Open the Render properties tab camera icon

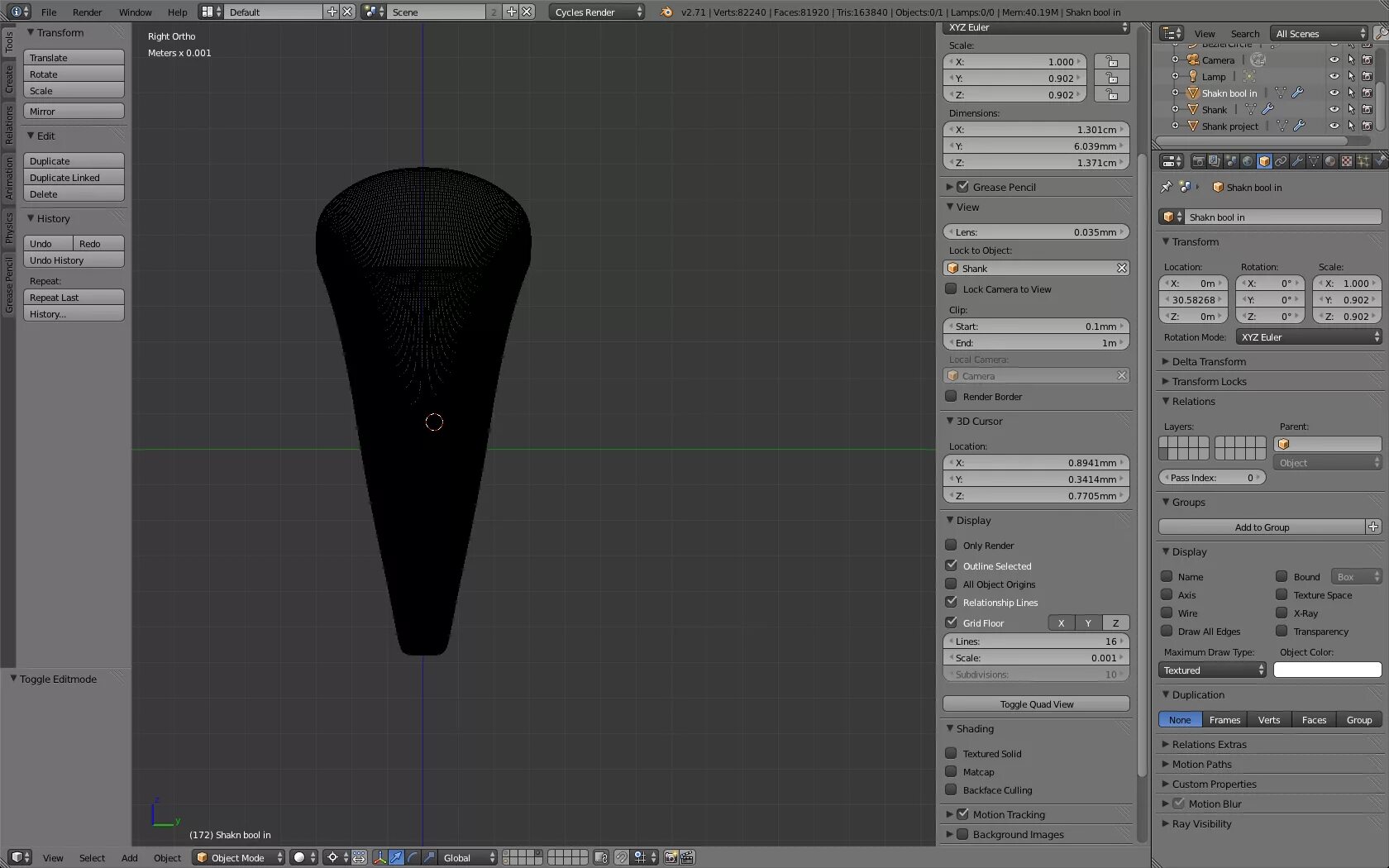1198,161
